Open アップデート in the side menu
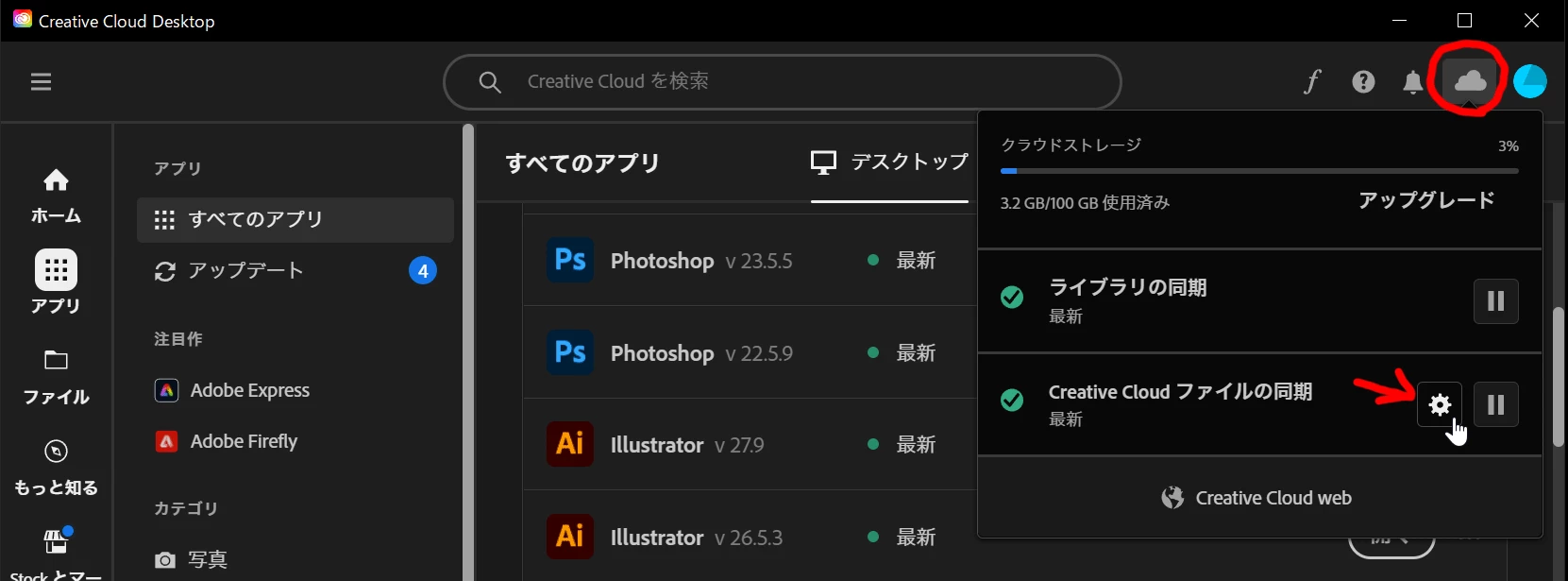Image resolution: width=1568 pixels, height=581 pixels. 295,271
